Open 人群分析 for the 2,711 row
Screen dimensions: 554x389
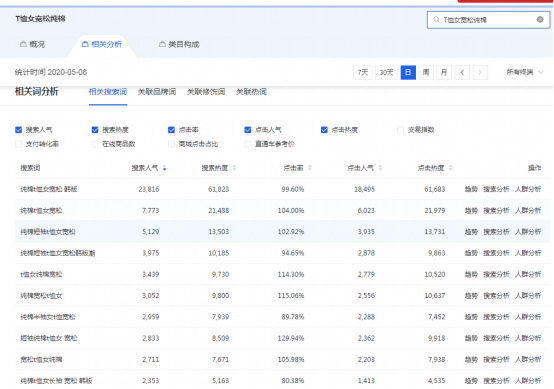click(x=528, y=359)
